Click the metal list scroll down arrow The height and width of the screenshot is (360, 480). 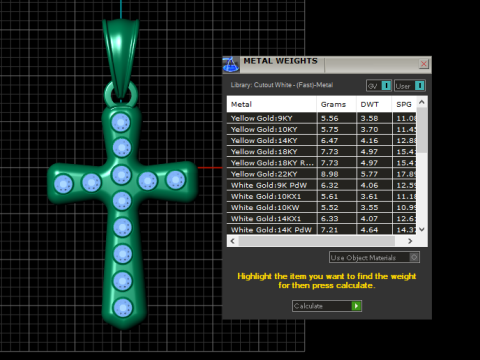(422, 229)
